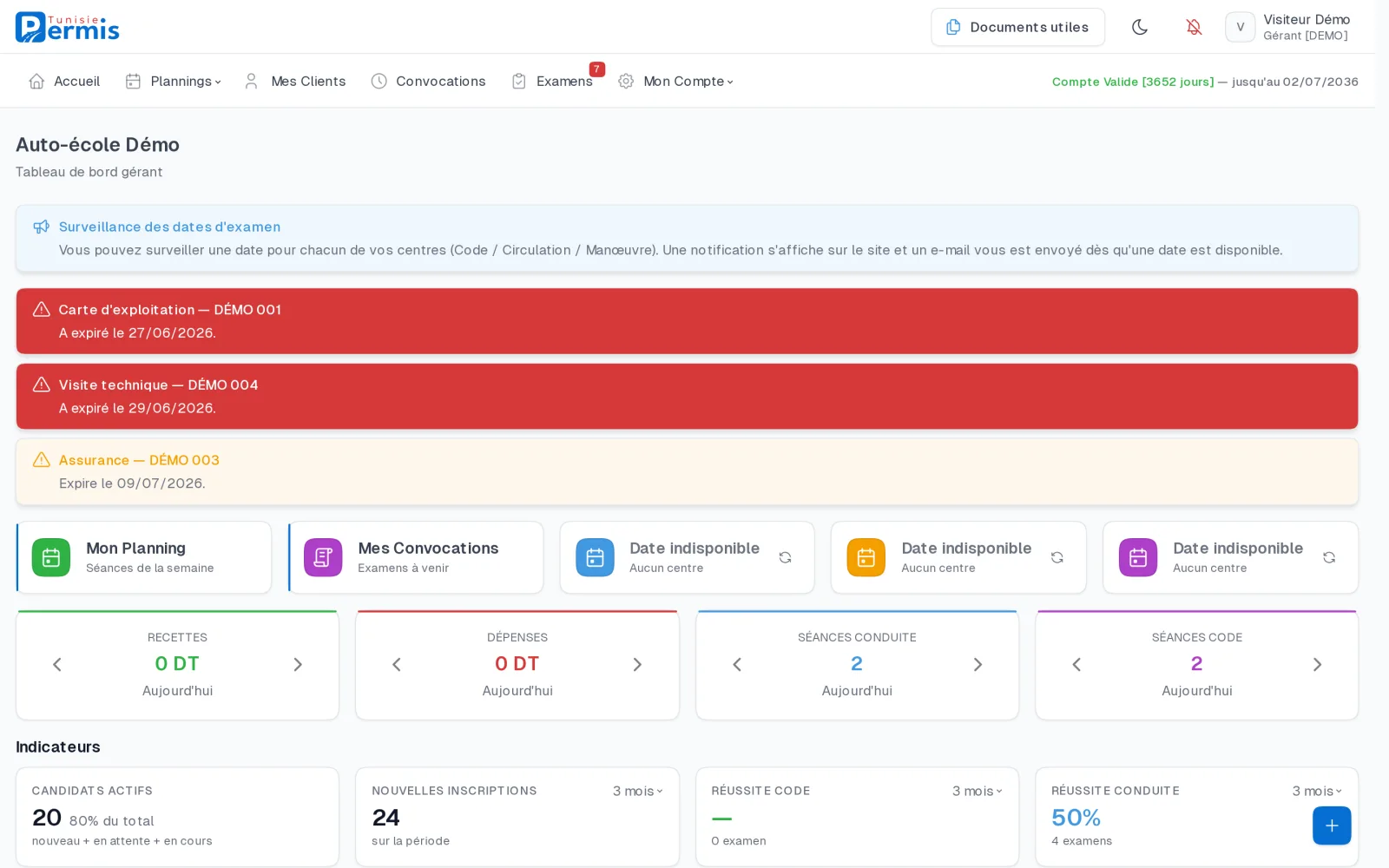Click the muted notifications bell icon
This screenshot has width=1389, height=868.
coord(1194,27)
